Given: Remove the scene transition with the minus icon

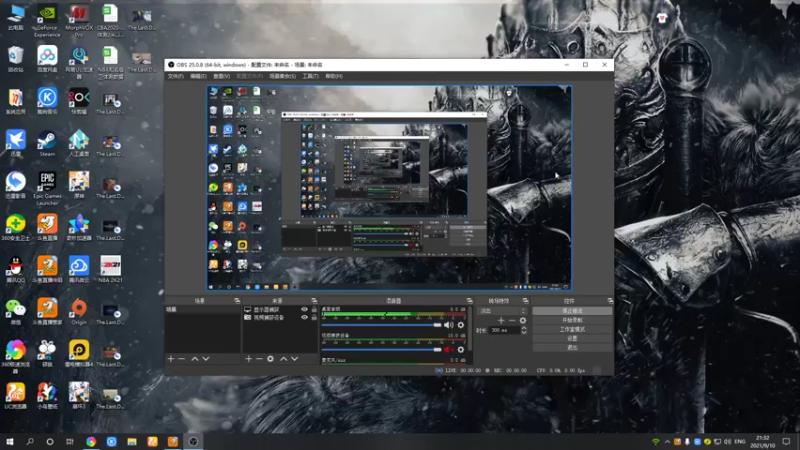Looking at the screenshot, I should tap(512, 320).
